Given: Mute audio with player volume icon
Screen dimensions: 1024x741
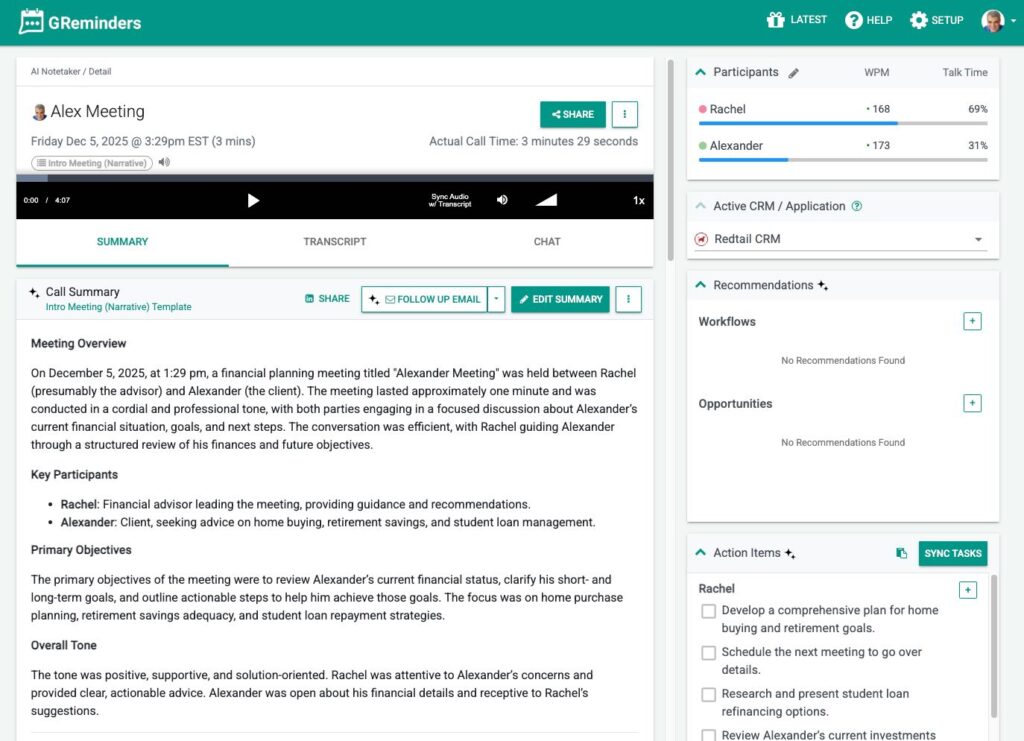Looking at the screenshot, I should tap(502, 200).
